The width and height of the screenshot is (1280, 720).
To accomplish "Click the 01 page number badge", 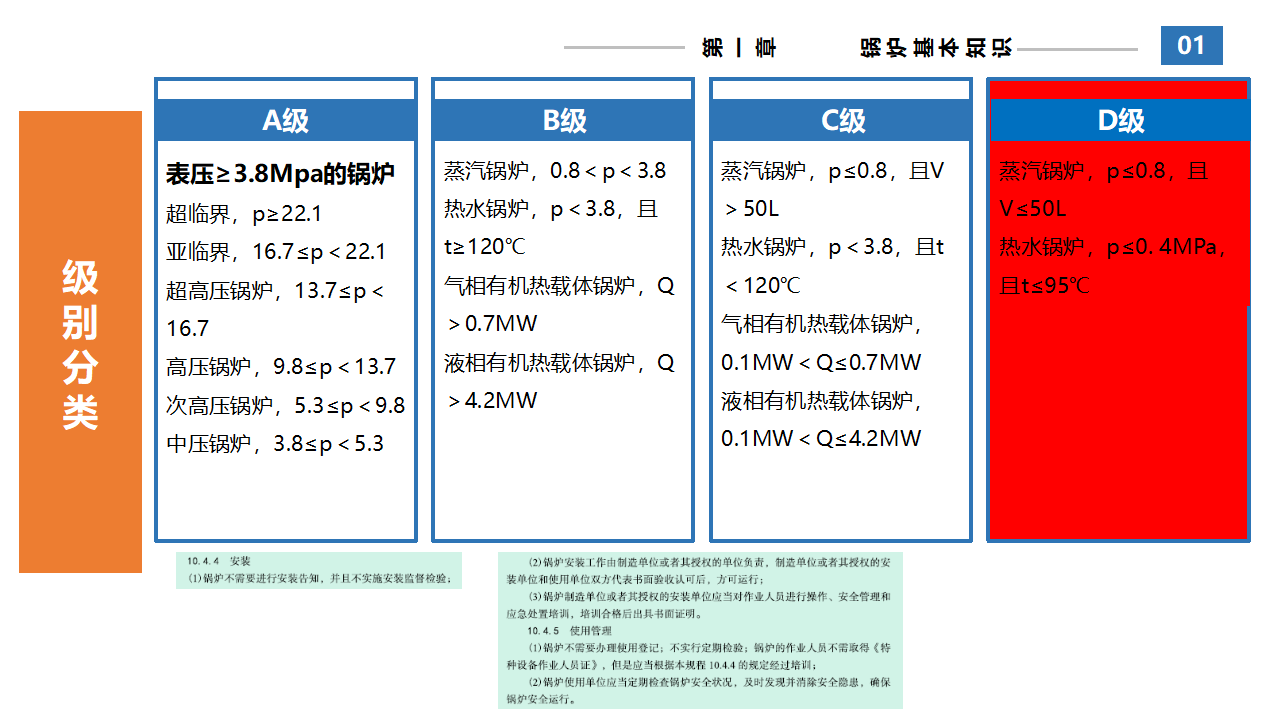I will (1191, 46).
